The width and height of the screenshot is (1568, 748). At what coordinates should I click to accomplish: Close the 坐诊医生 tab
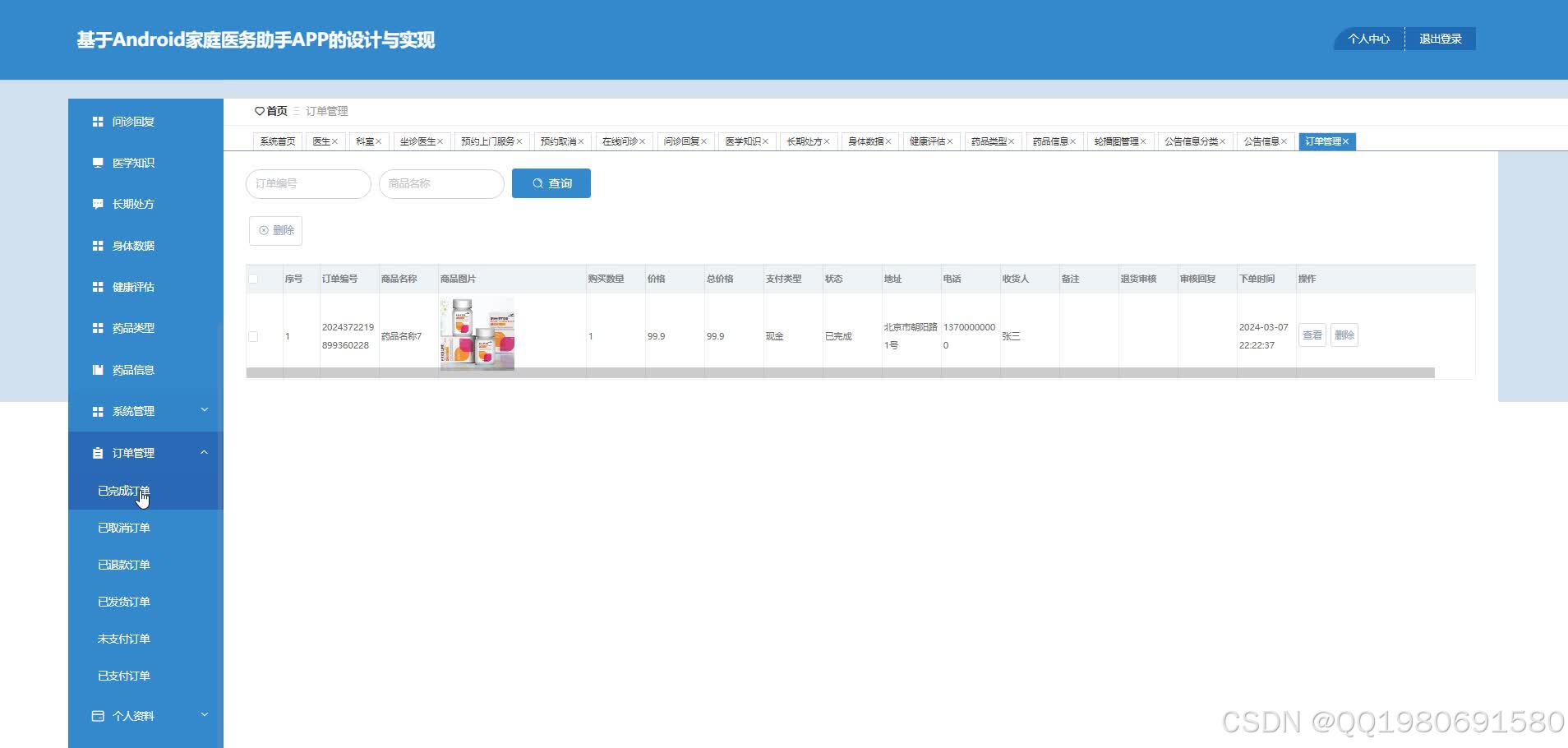[x=440, y=141]
